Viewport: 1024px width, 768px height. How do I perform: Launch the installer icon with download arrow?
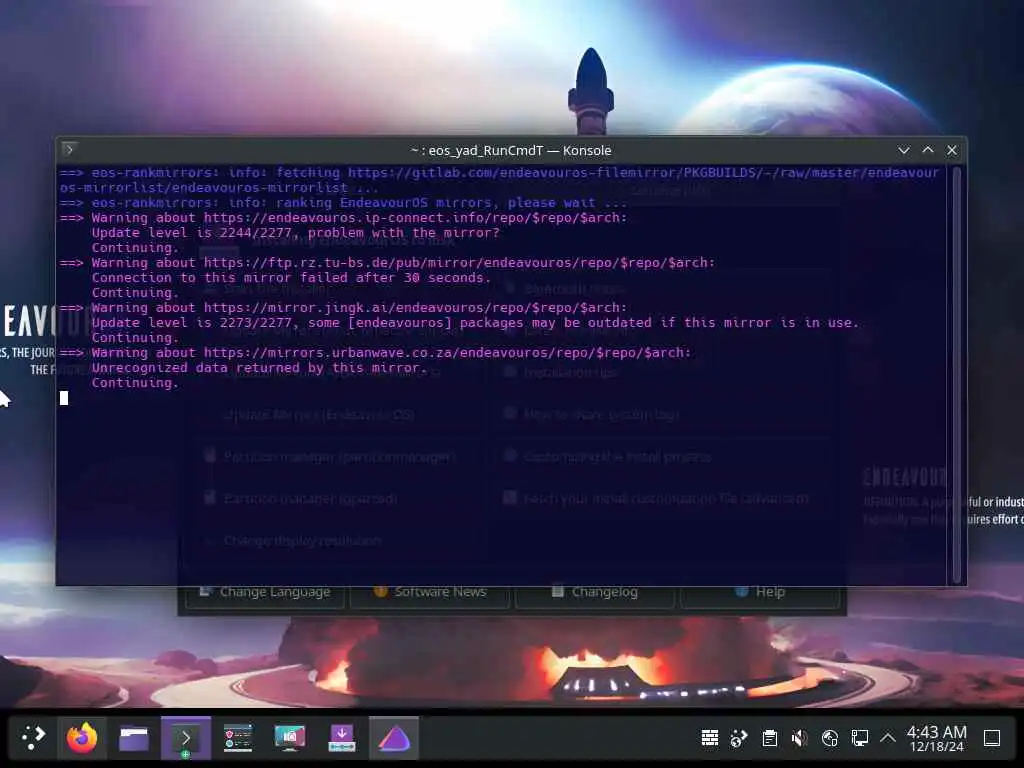click(342, 738)
